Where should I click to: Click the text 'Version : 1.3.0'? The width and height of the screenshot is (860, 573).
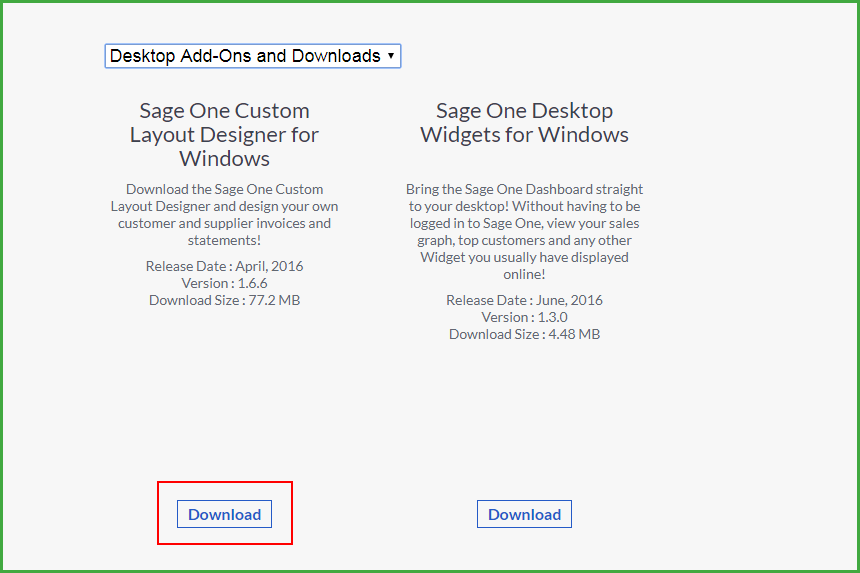(x=524, y=317)
